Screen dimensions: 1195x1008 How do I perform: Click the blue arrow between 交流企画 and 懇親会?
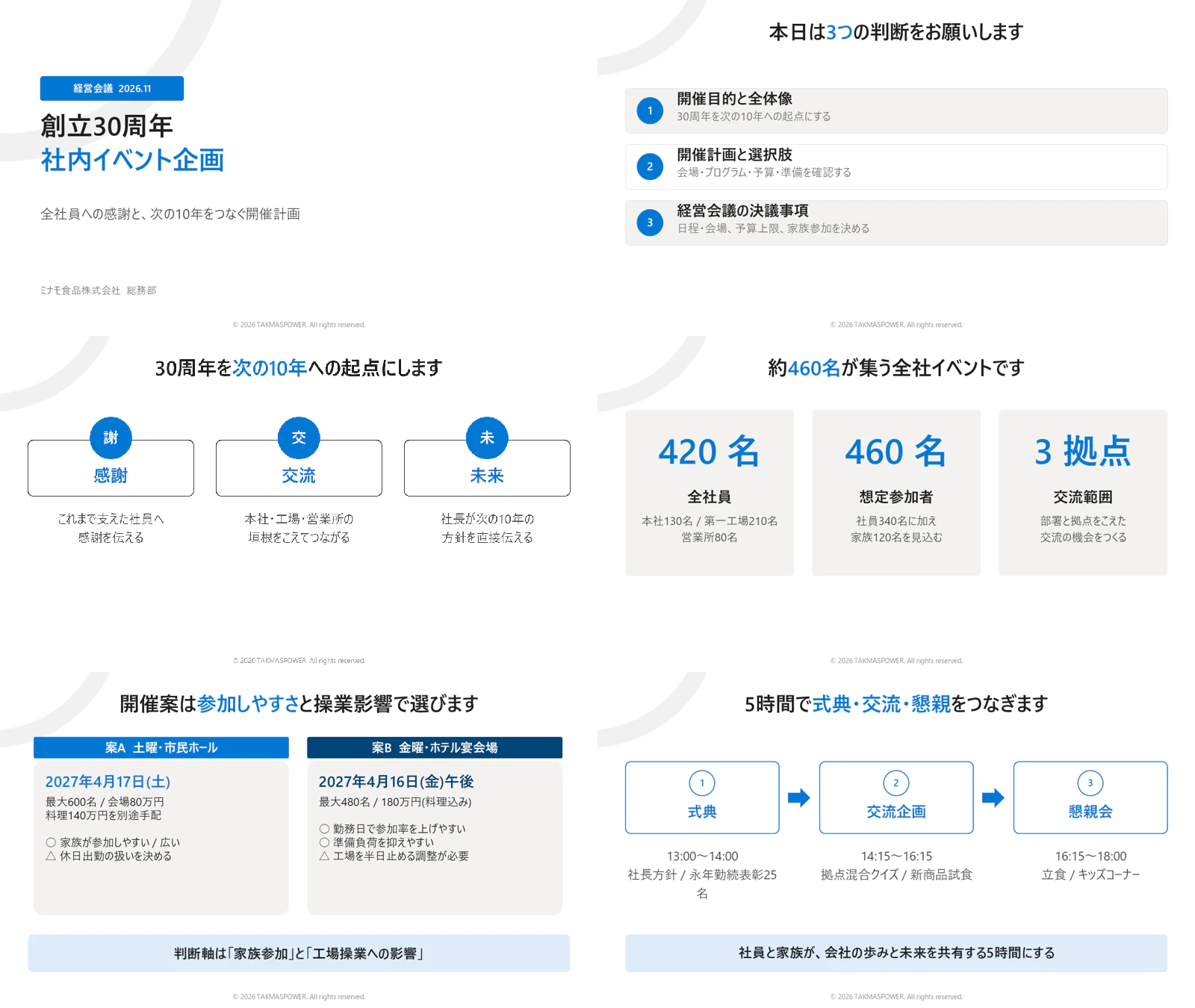(x=993, y=797)
